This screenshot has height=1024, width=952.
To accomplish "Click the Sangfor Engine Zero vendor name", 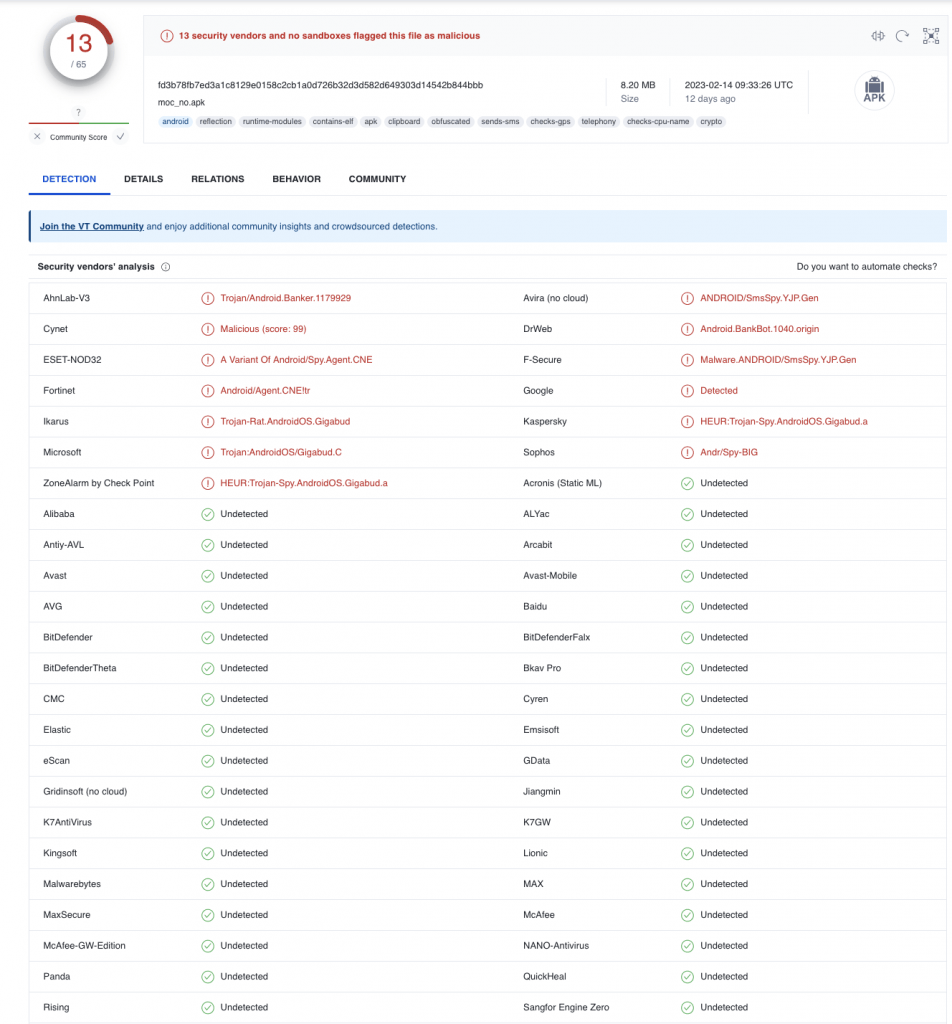I will pos(566,1008).
